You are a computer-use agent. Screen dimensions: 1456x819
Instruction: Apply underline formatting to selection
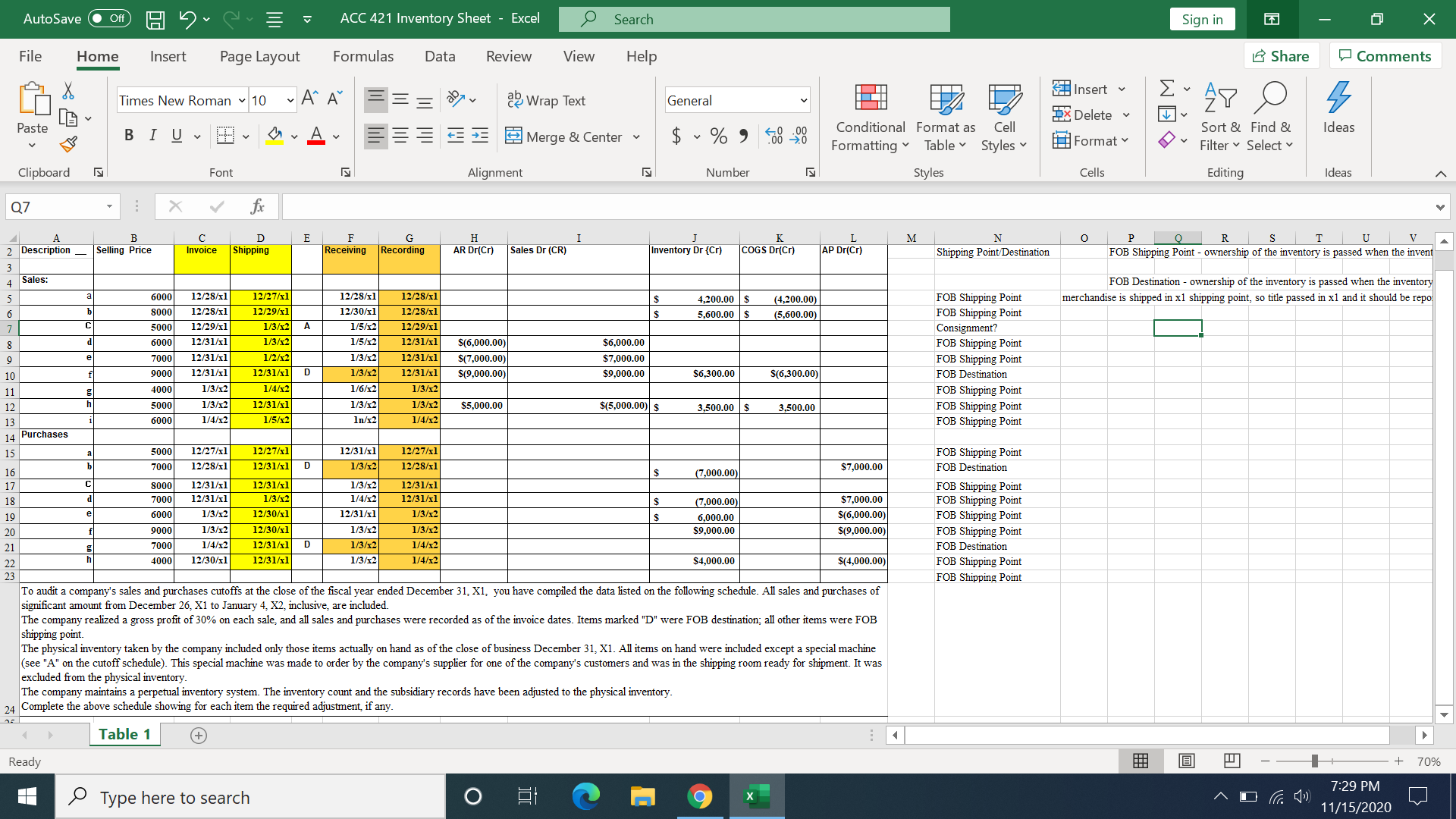coord(176,135)
